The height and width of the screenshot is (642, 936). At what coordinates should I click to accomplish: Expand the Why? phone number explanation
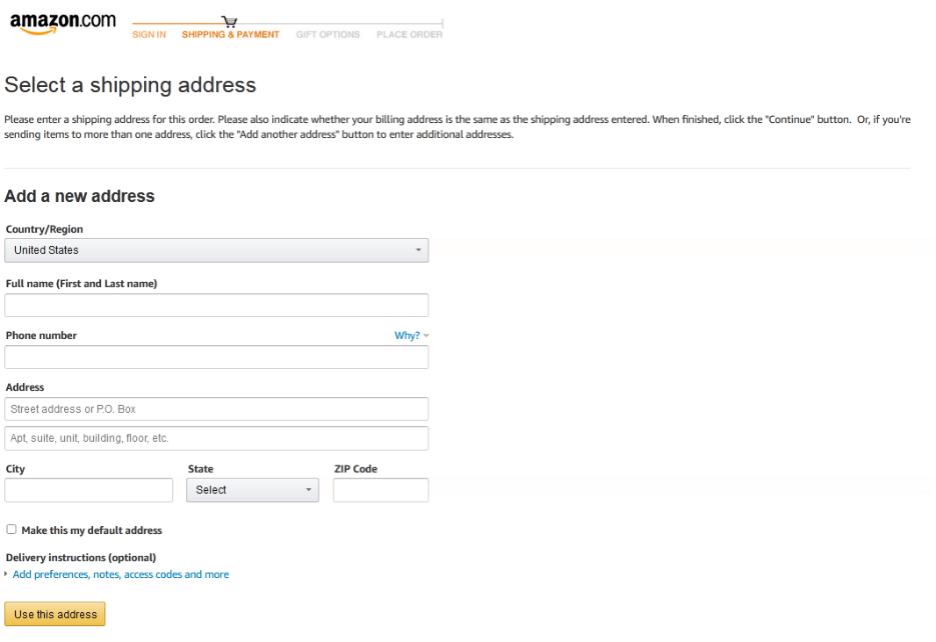click(x=411, y=336)
